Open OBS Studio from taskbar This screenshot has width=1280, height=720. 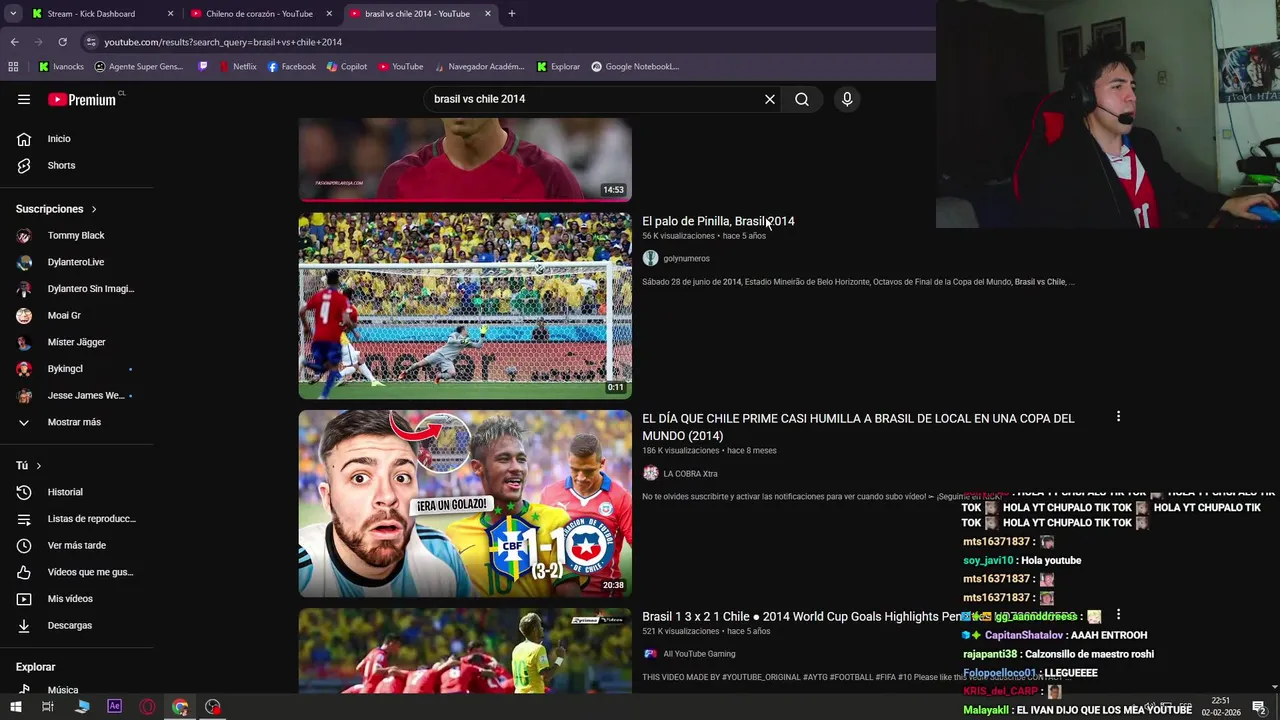(213, 707)
